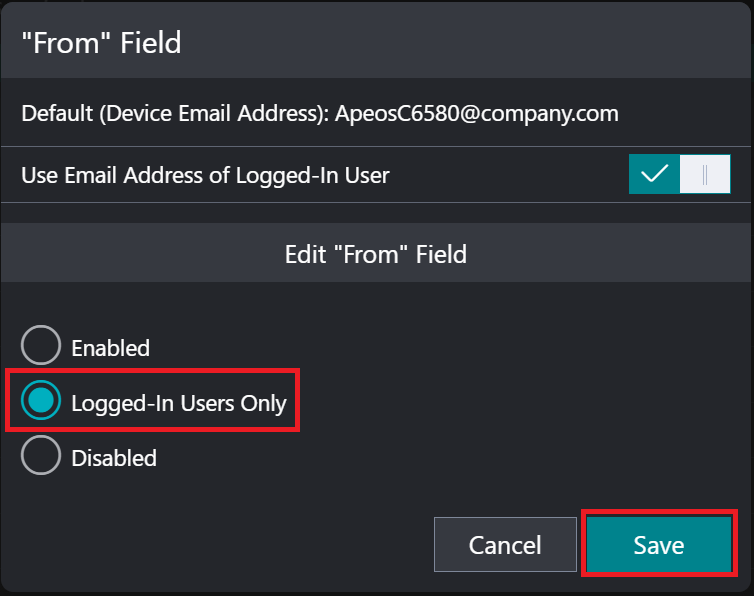Click the "Logged-In Users Only" label text
Screen dimensions: 754x596
(x=179, y=404)
